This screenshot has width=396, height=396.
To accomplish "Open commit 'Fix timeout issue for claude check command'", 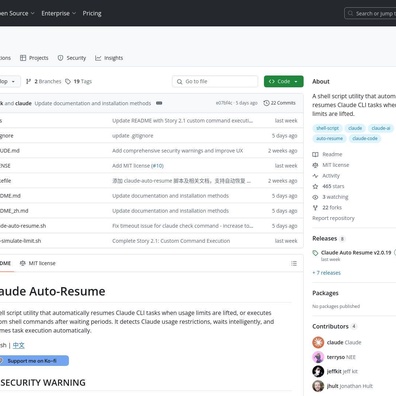I will (183, 226).
